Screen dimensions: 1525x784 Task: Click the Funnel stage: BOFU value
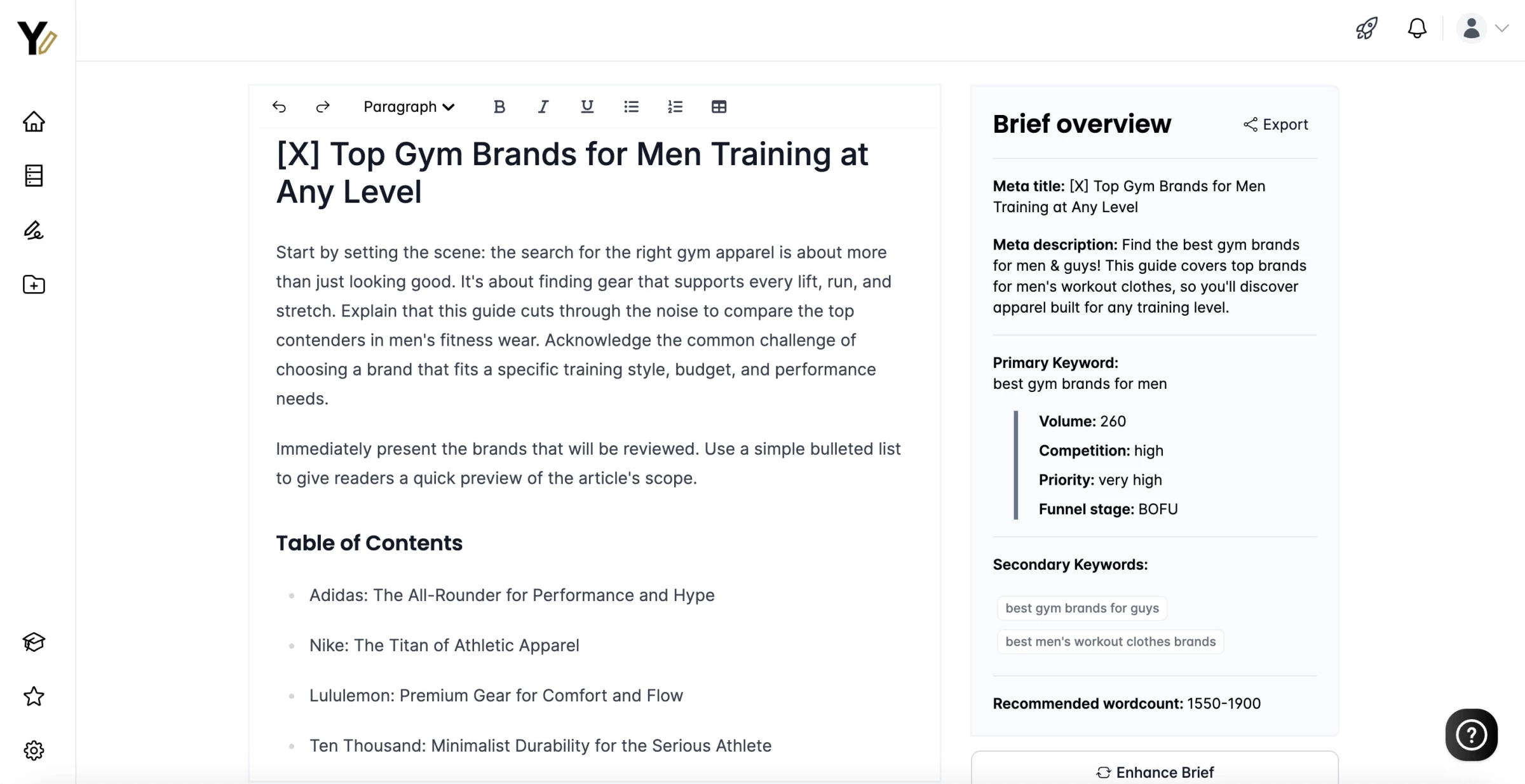(x=1108, y=509)
